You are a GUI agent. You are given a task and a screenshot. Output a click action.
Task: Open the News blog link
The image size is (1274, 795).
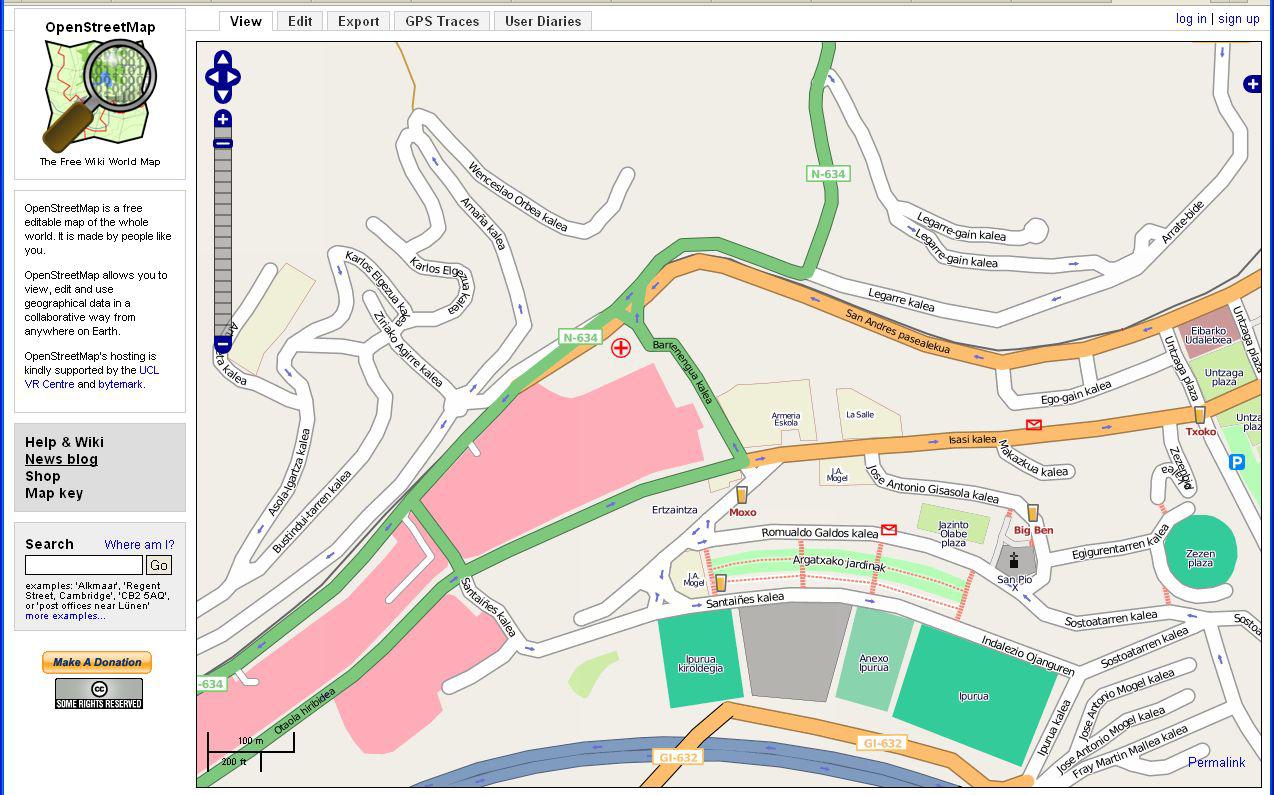point(61,459)
